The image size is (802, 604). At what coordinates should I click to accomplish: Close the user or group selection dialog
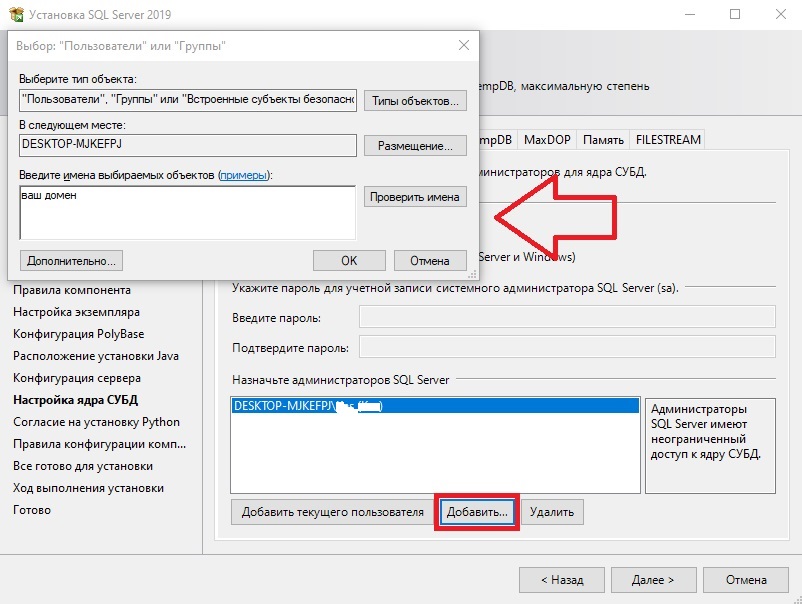coord(464,46)
